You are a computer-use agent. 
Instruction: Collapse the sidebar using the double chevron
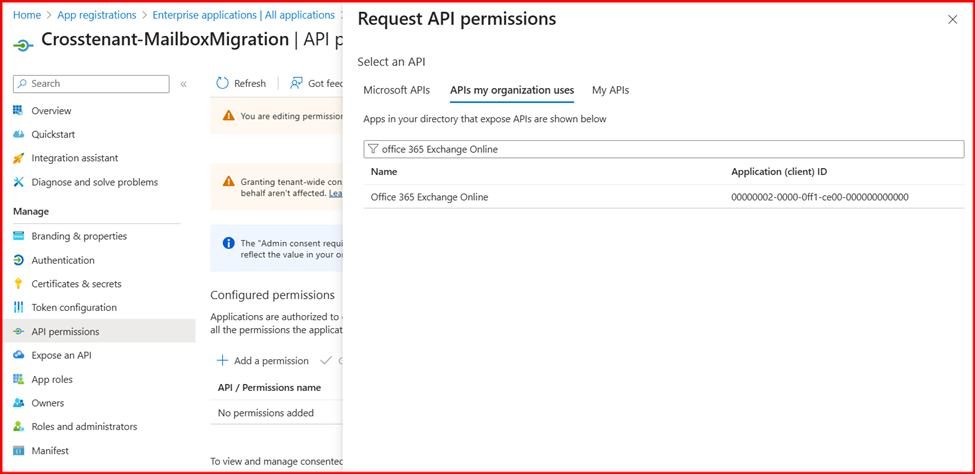click(184, 84)
